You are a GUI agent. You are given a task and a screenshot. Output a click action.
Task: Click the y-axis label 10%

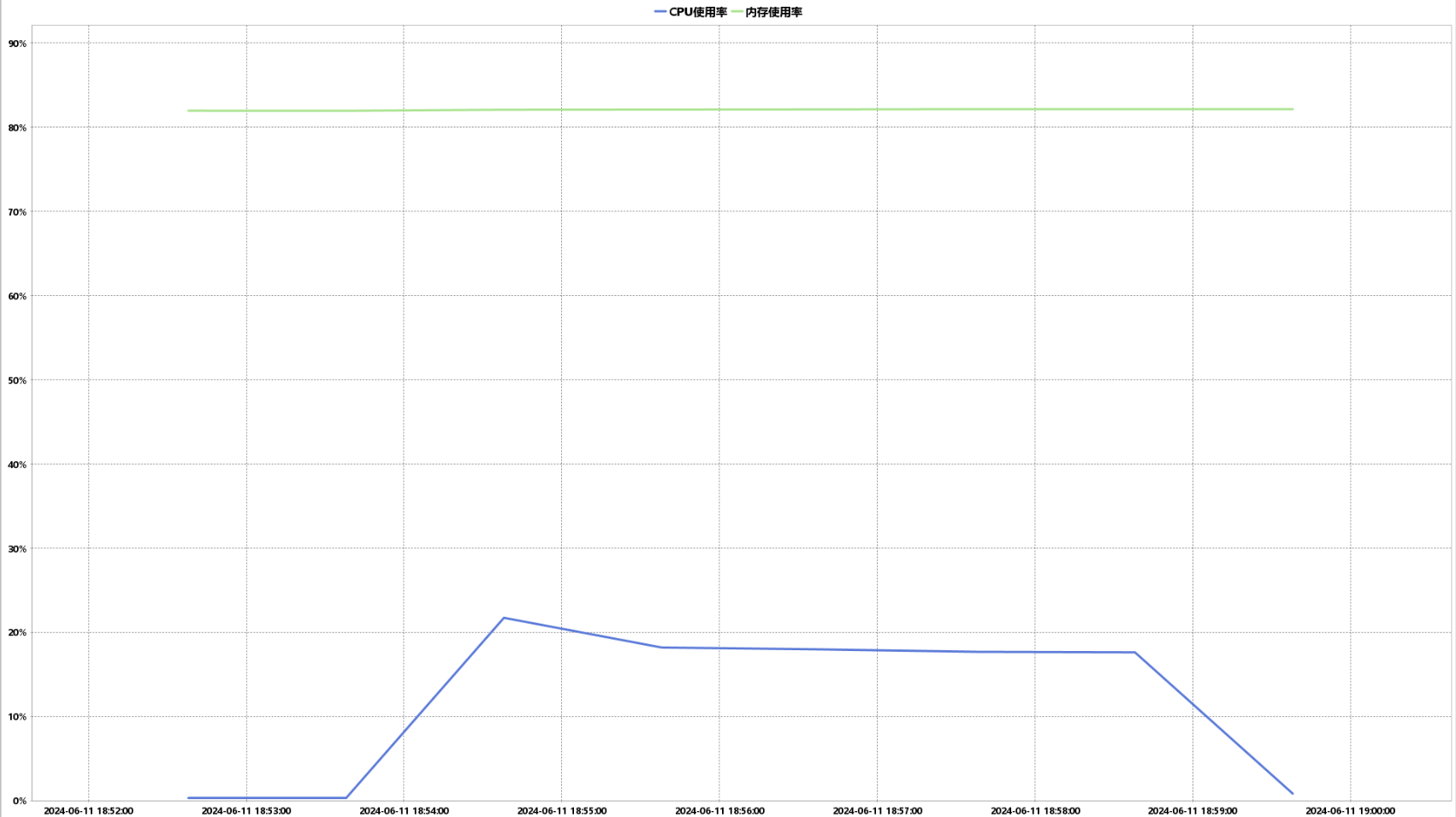(17, 717)
